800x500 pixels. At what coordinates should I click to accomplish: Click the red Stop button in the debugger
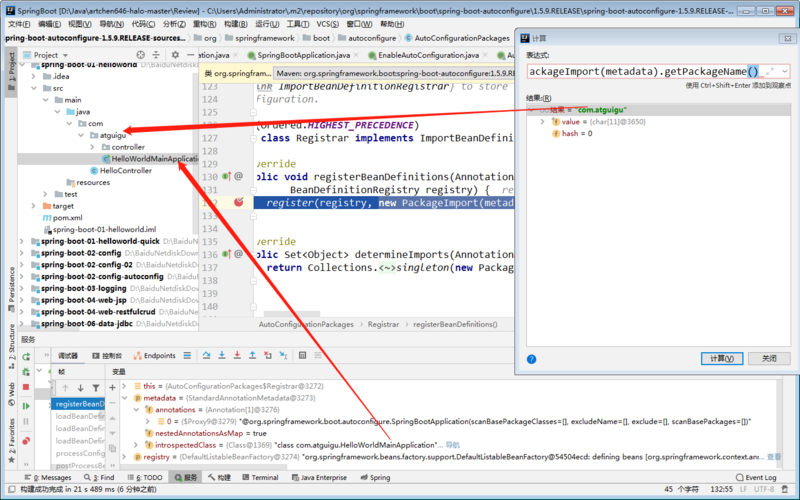click(x=26, y=387)
